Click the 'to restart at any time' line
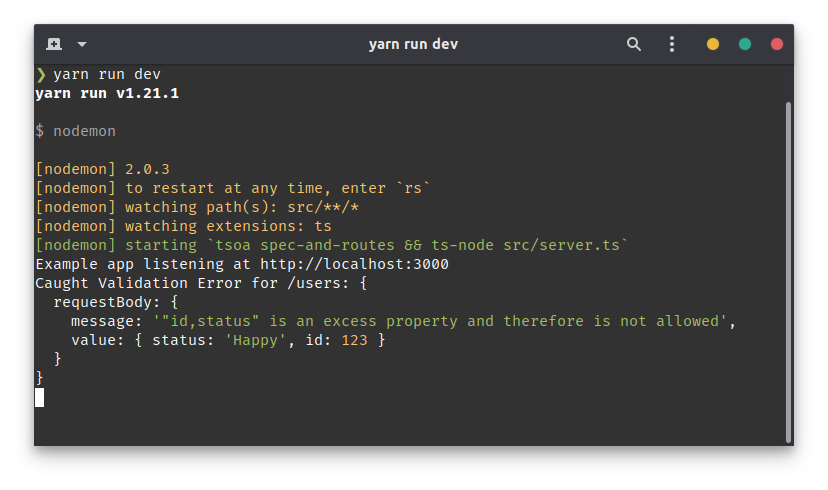 pos(233,188)
